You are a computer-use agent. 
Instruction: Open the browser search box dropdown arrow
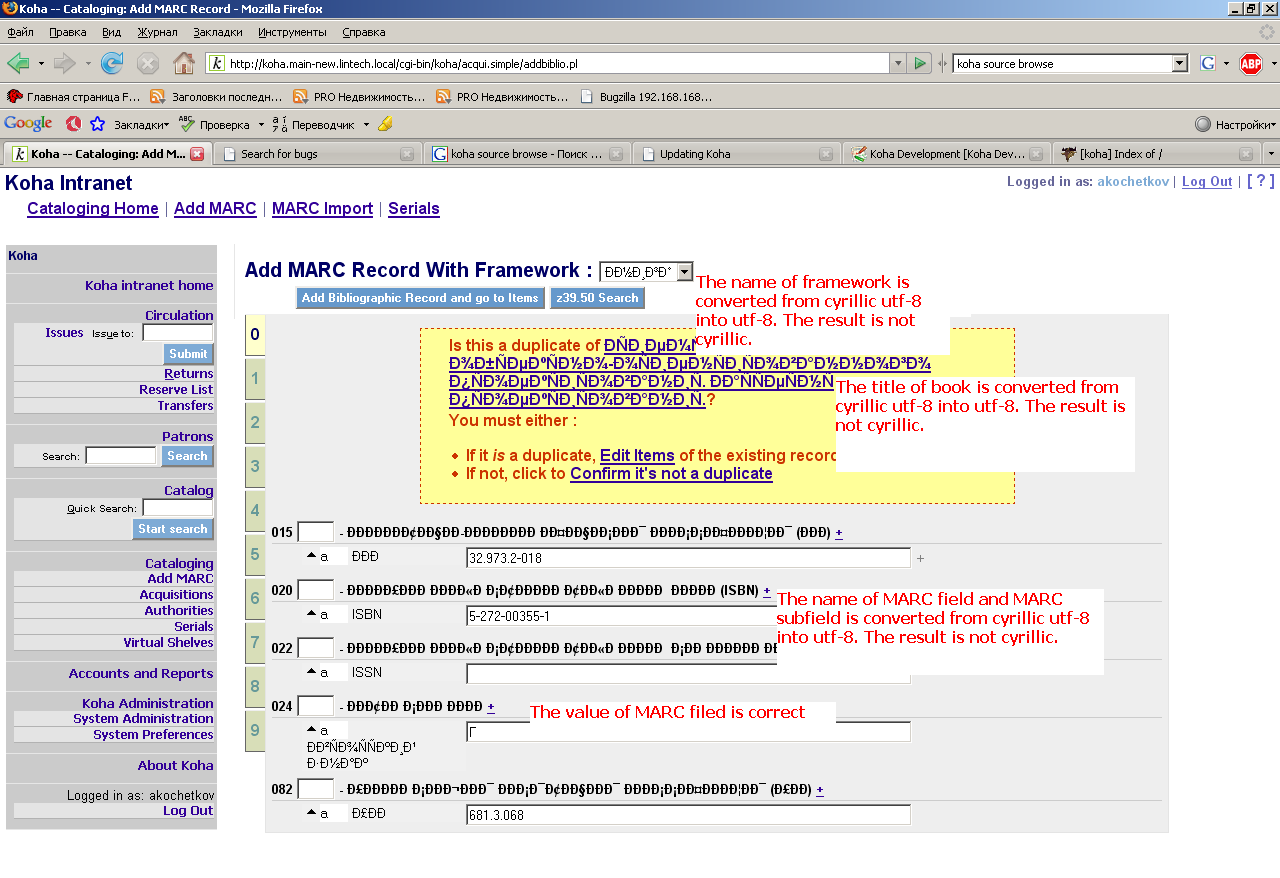click(1179, 64)
